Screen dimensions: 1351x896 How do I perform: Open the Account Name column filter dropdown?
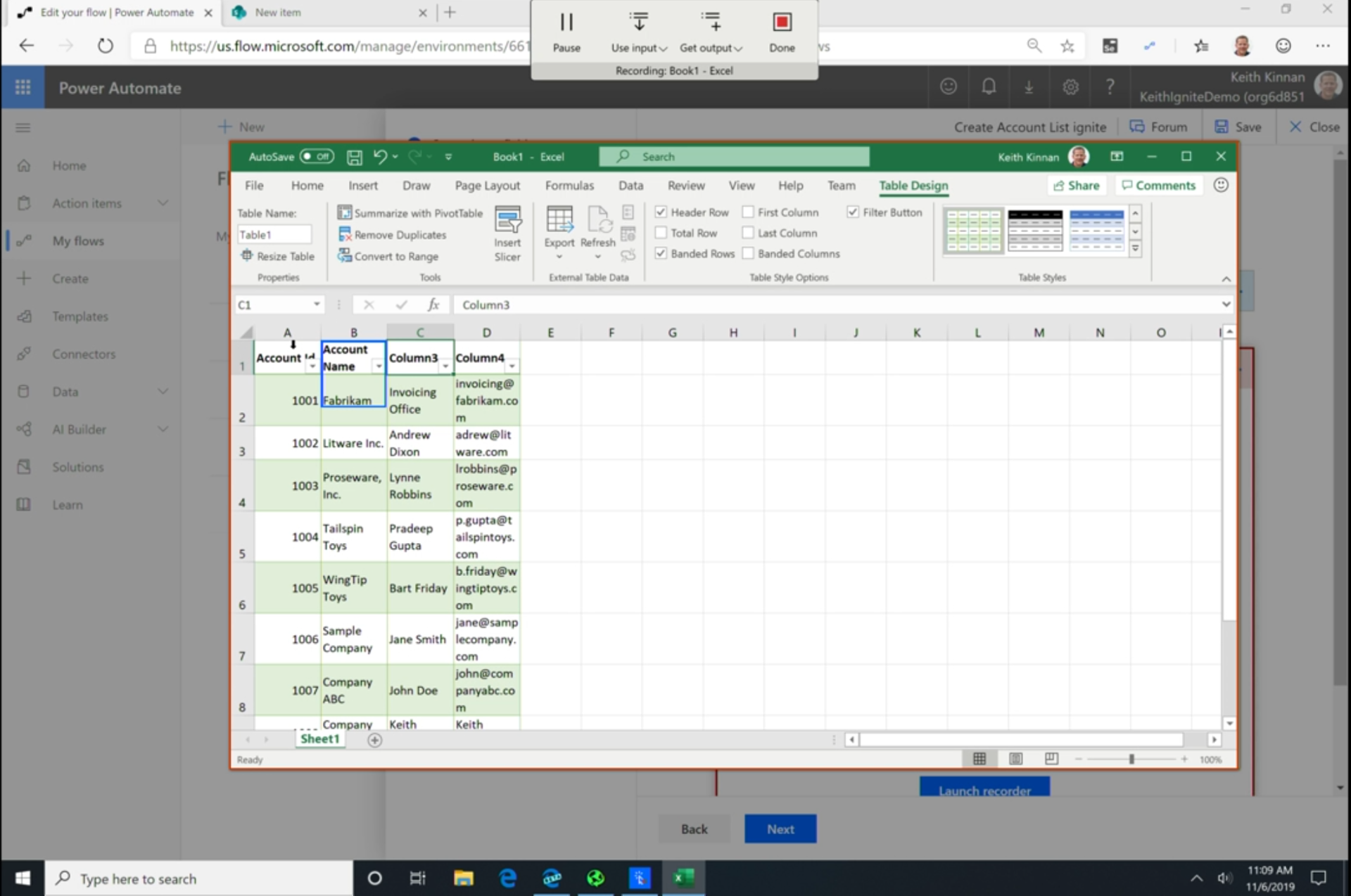(x=379, y=366)
